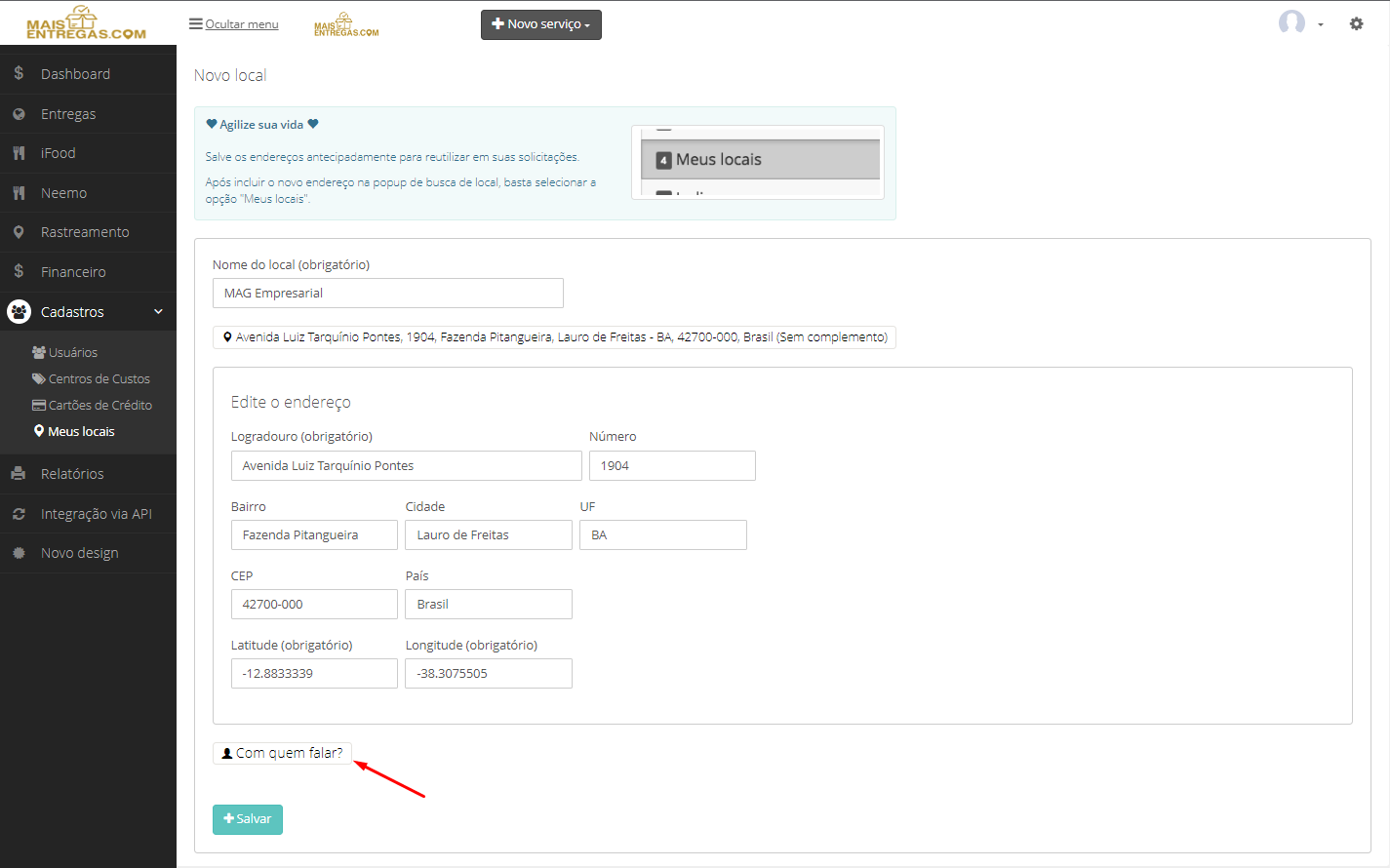Focus the CEP field
Screen dimensions: 1390x868
314,605
